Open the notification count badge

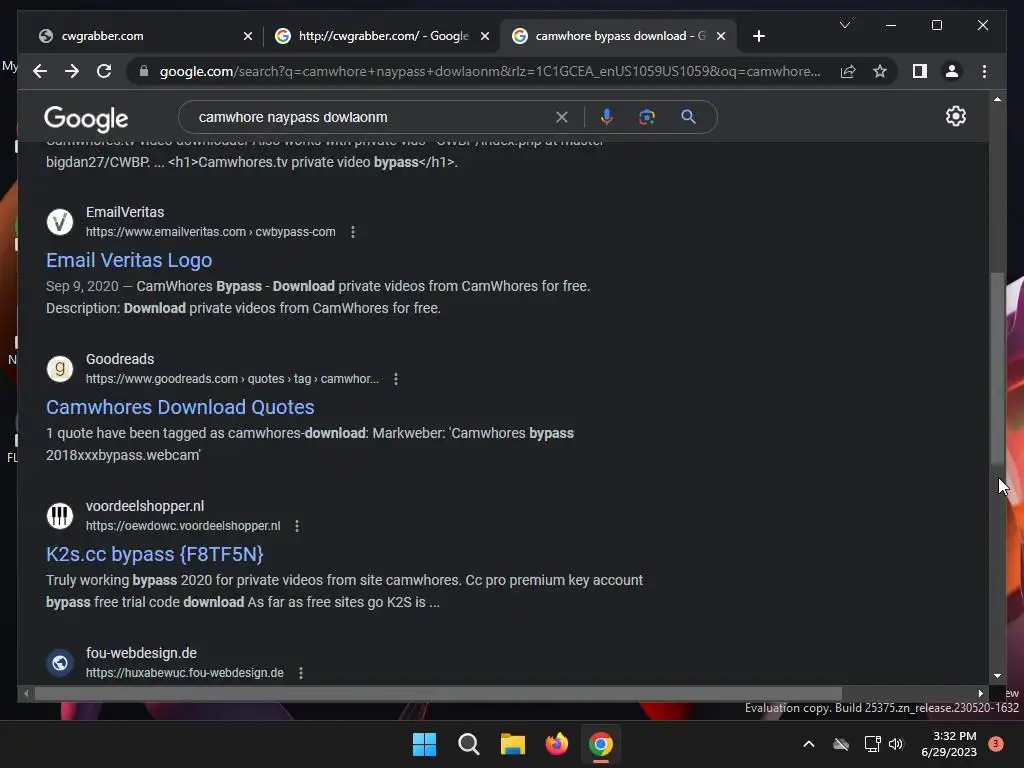coord(996,743)
